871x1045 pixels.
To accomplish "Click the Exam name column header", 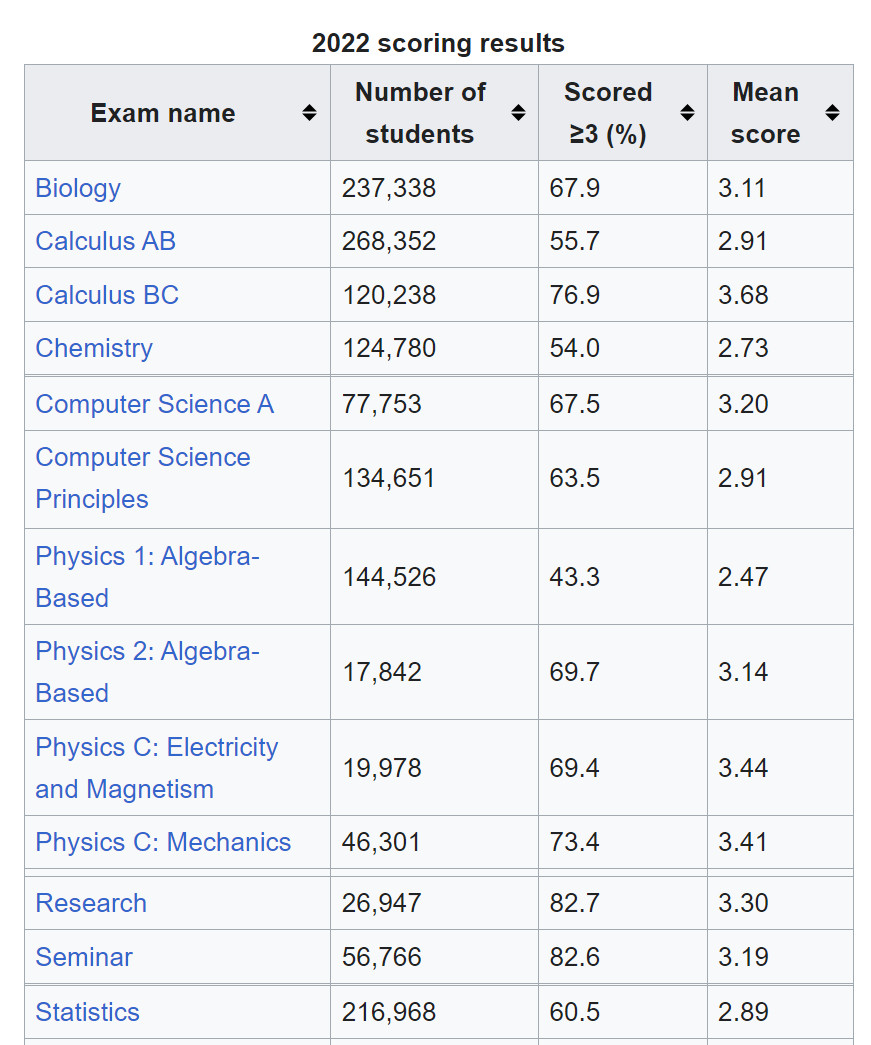I will tap(163, 113).
